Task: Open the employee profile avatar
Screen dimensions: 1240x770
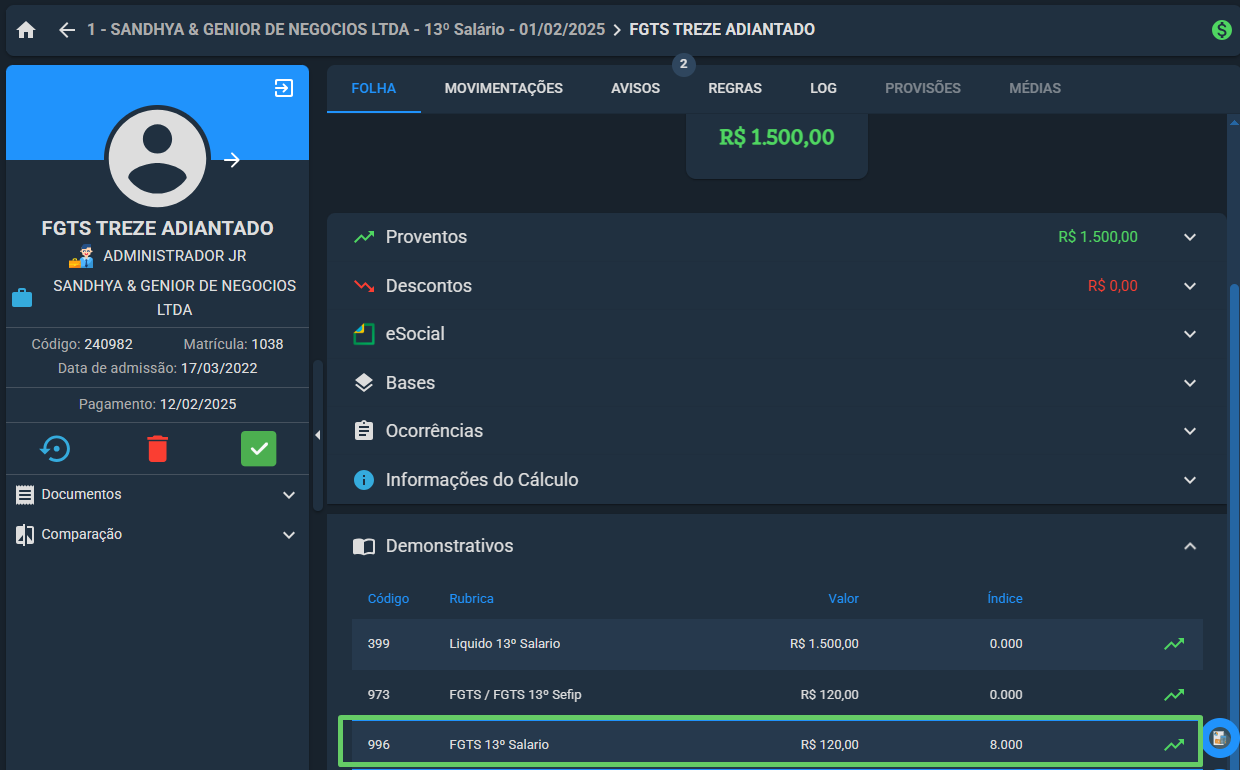Action: [x=157, y=158]
